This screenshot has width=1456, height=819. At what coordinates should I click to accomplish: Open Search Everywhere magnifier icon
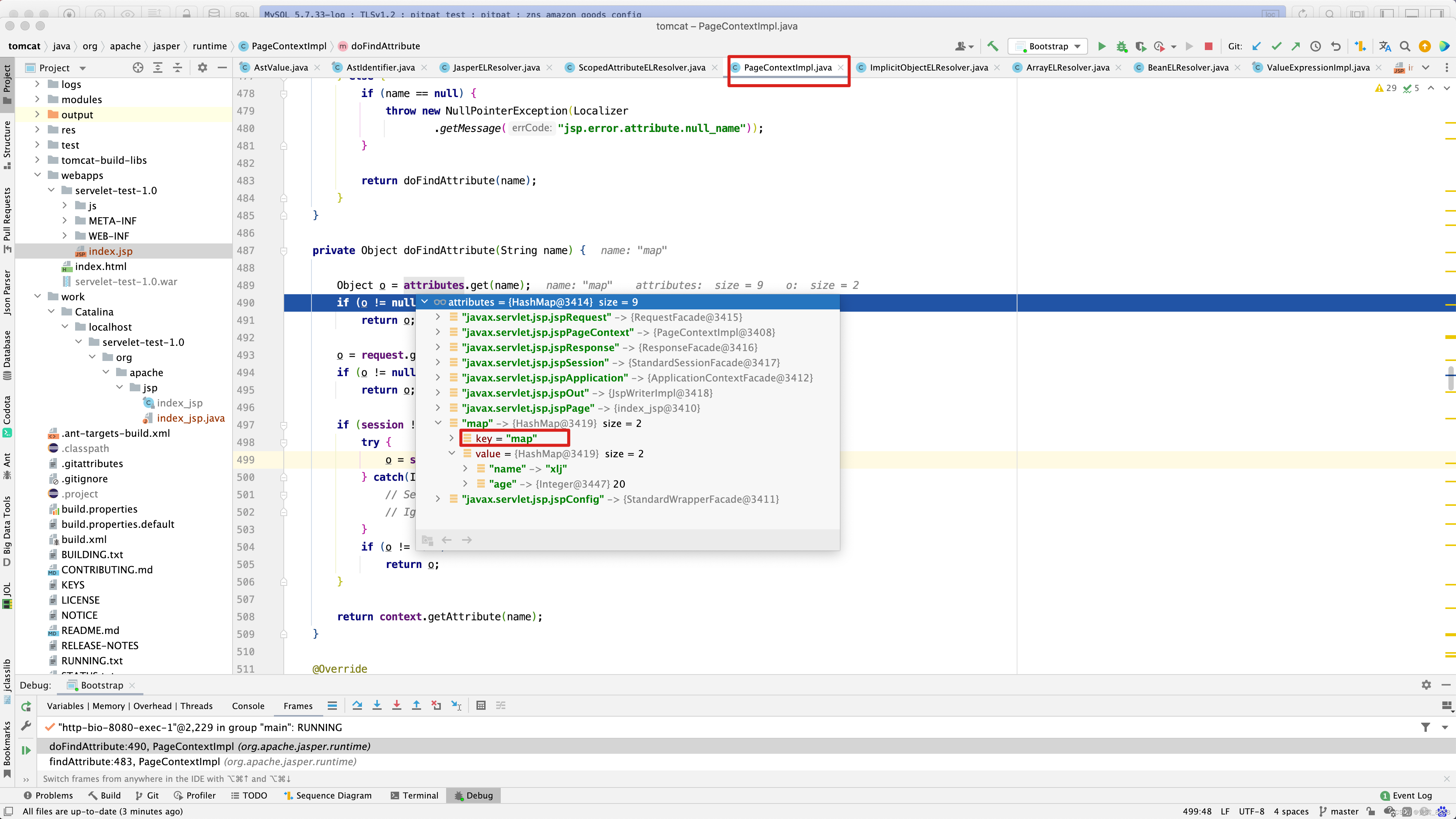click(x=1405, y=46)
